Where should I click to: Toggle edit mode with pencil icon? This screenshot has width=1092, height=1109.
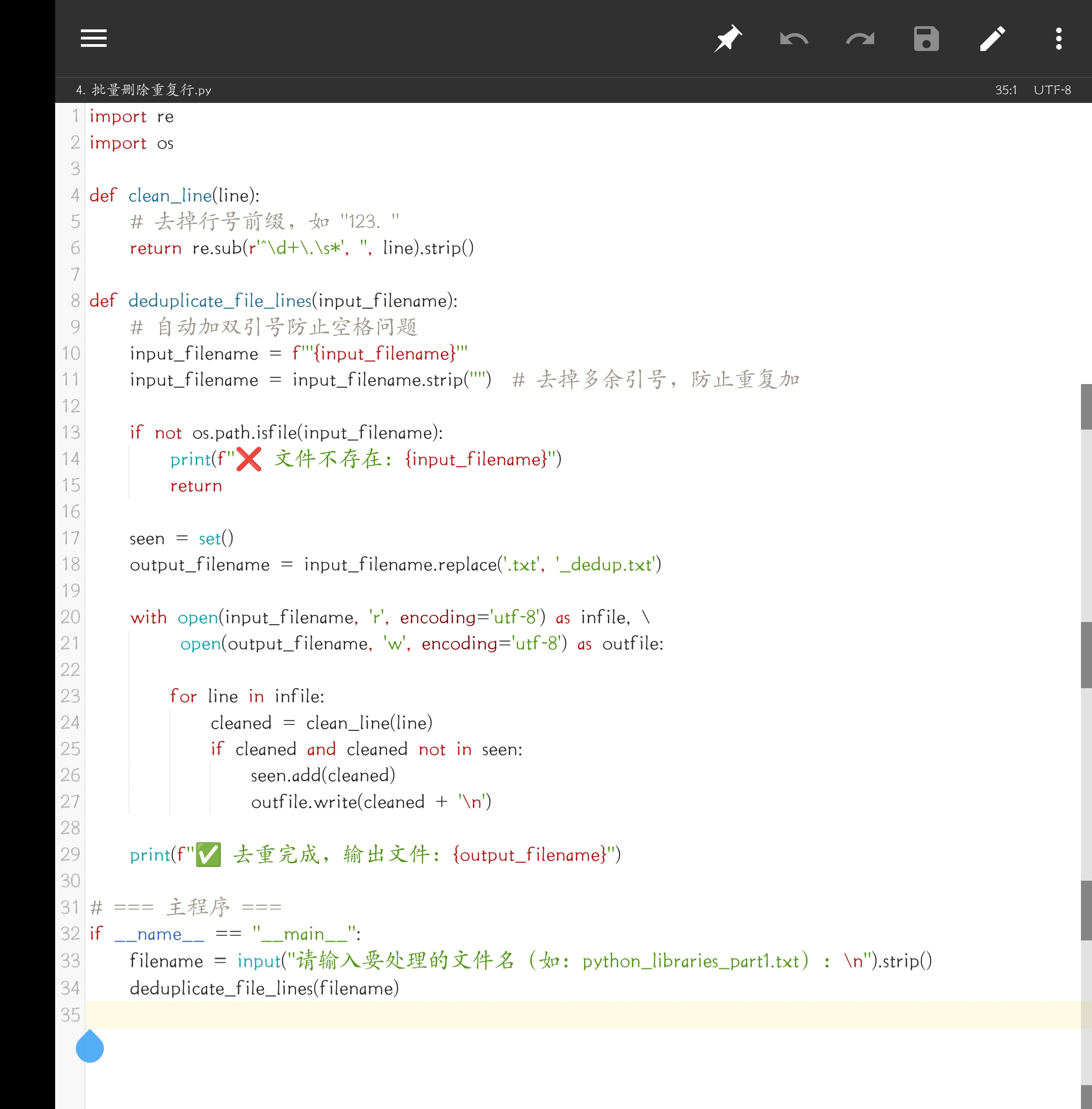(x=992, y=39)
